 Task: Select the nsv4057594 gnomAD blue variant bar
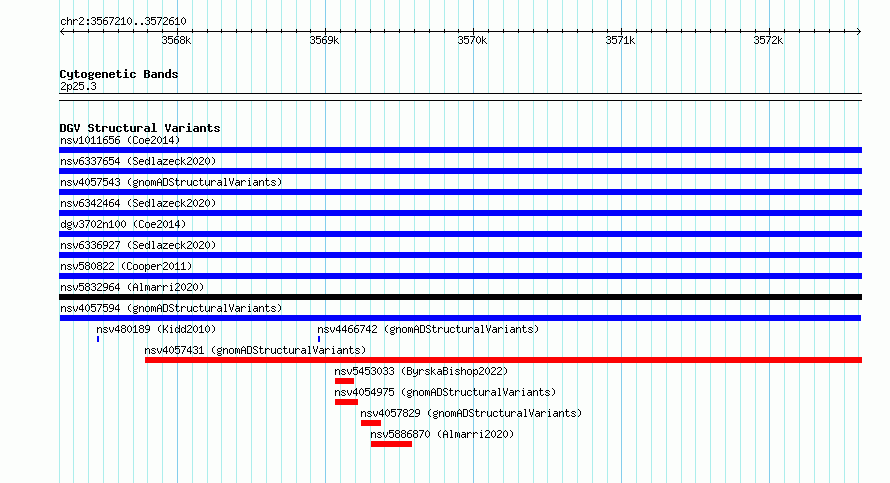[x=460, y=318]
